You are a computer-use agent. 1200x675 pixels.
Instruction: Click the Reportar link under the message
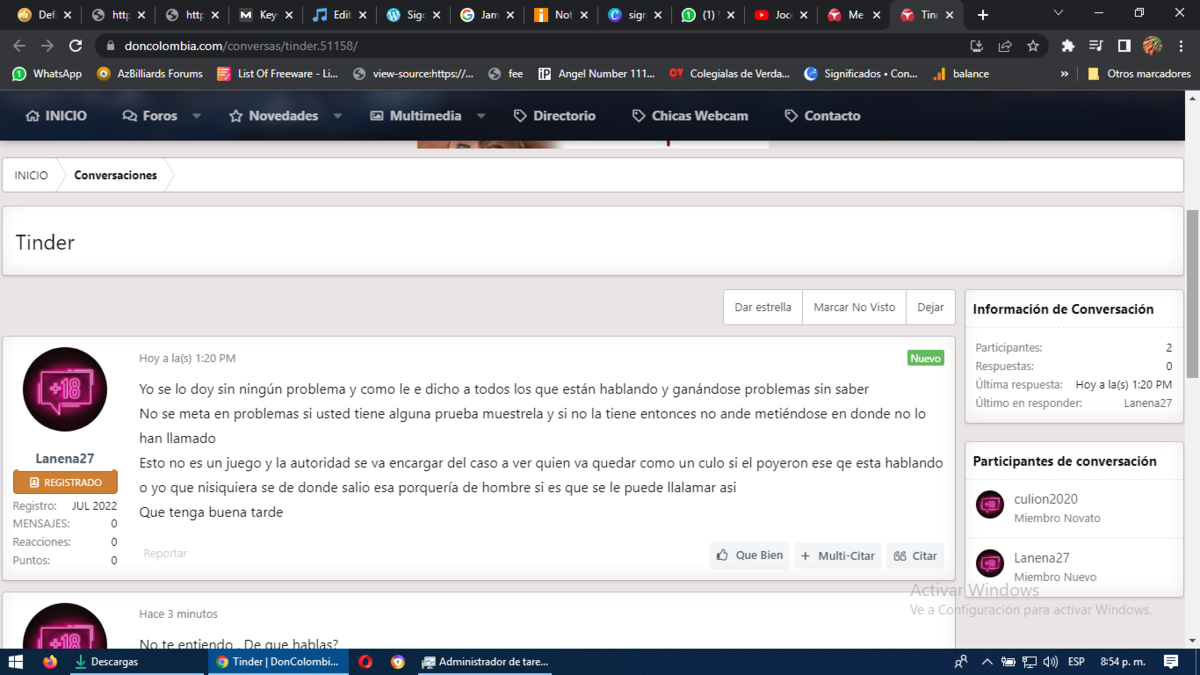coord(165,553)
